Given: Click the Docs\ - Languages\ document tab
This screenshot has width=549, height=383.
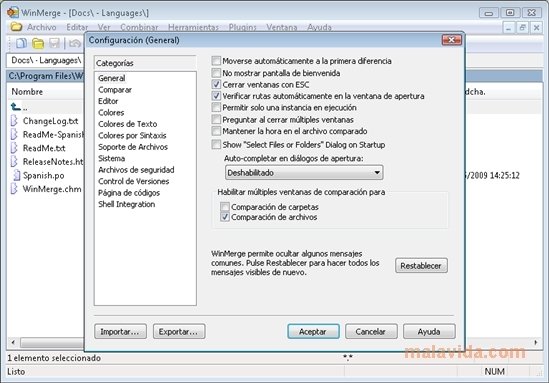Looking at the screenshot, I should coord(46,60).
